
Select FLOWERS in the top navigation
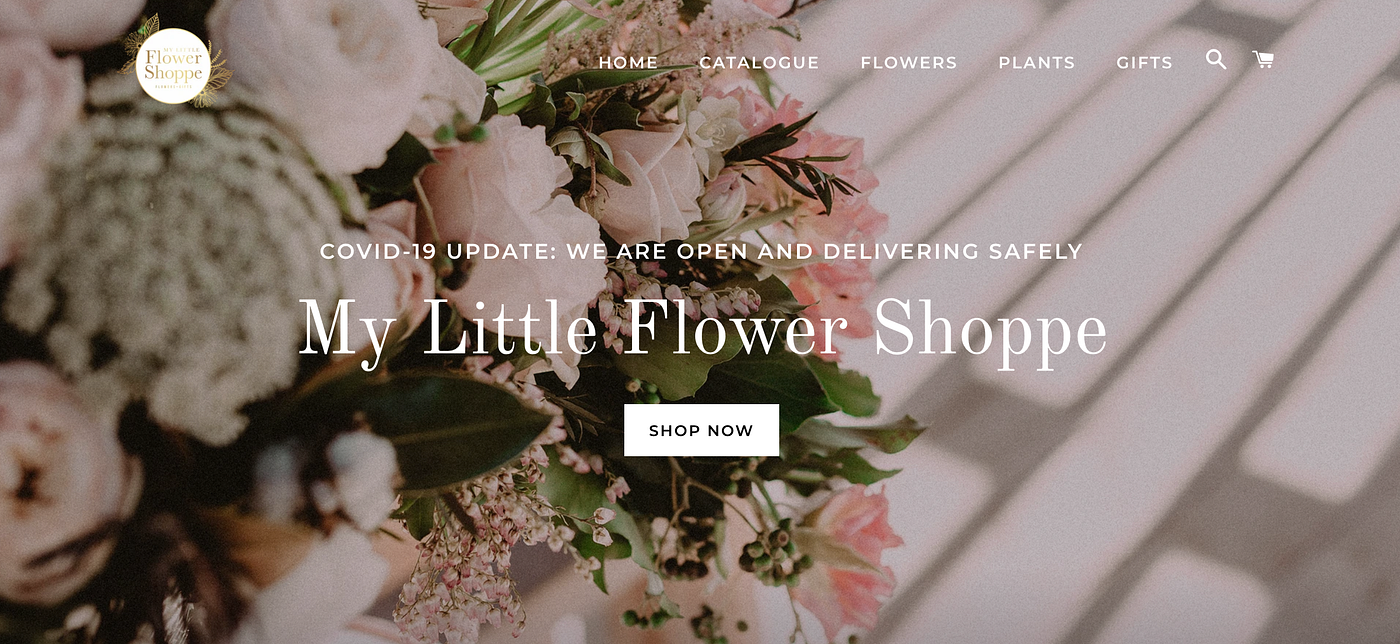[x=909, y=63]
